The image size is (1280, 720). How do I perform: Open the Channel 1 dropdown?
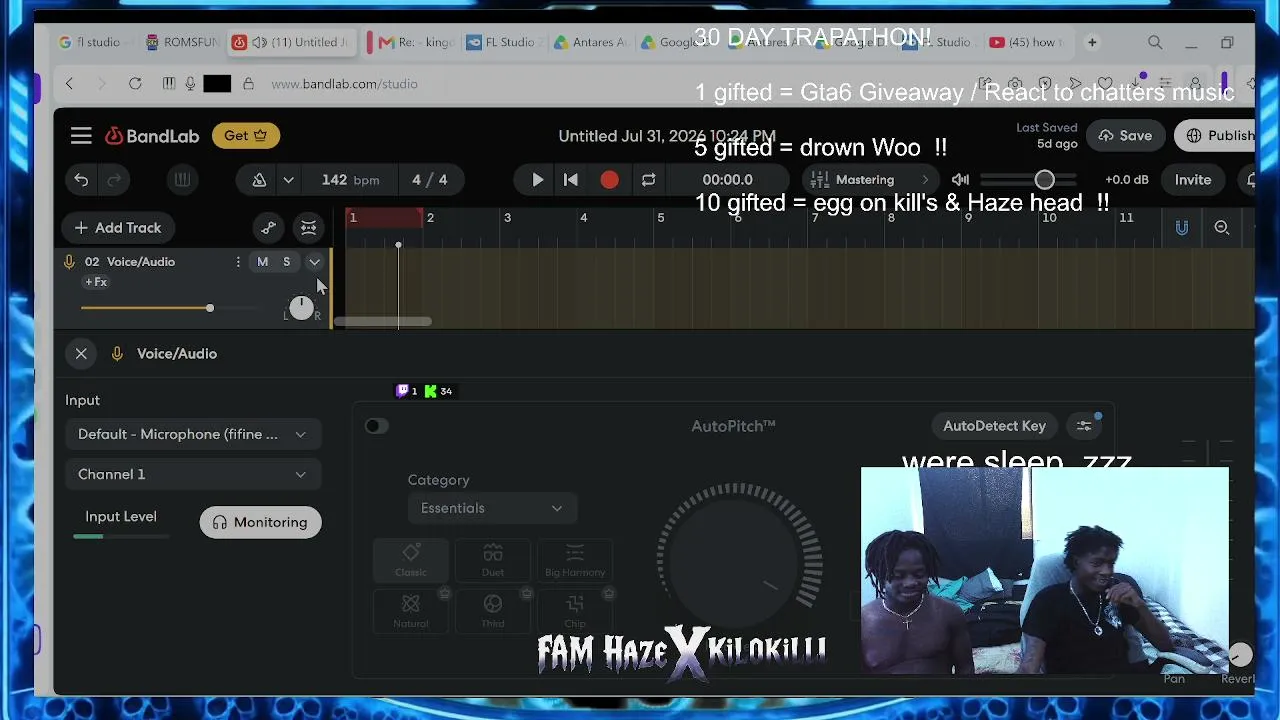[192, 474]
